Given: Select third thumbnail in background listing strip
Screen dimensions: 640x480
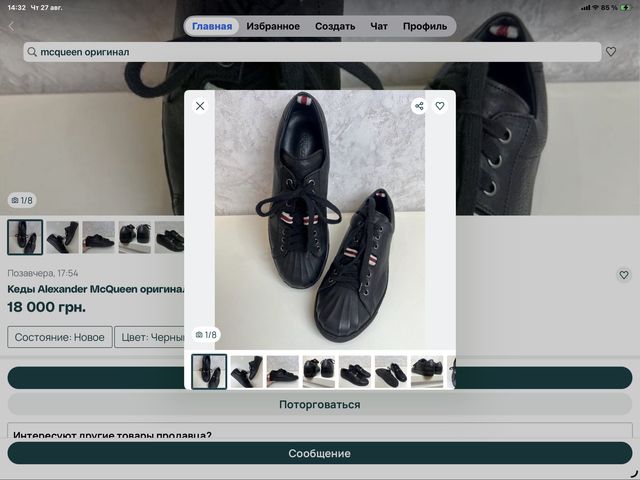Looking at the screenshot, I should [x=98, y=237].
